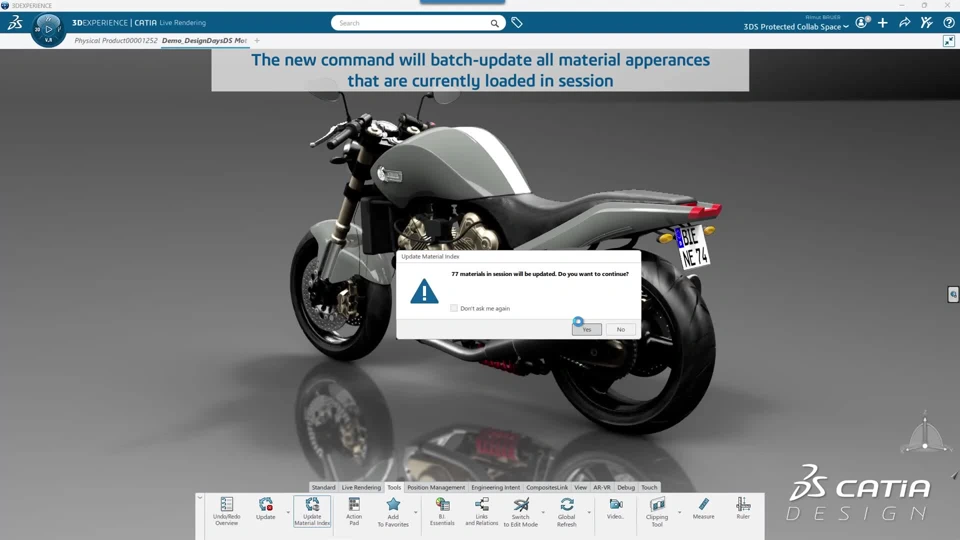Screen dimensions: 960x540
Task: Open the tag (6WTags) icon
Action: (517, 23)
